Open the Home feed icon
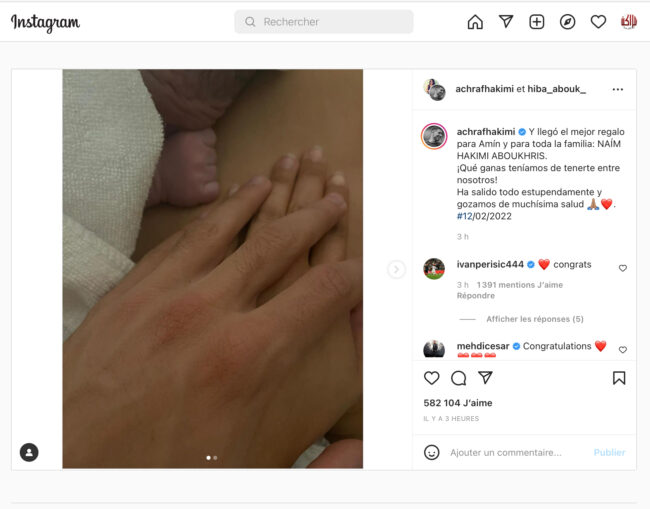650x509 pixels. pos(475,22)
